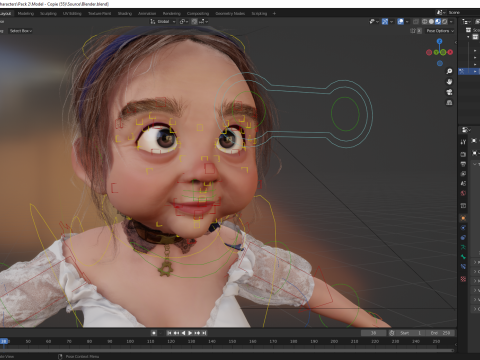Screen dimensions: 480x360
Task: Open the Compositing workspace tab
Action: coord(198,14)
